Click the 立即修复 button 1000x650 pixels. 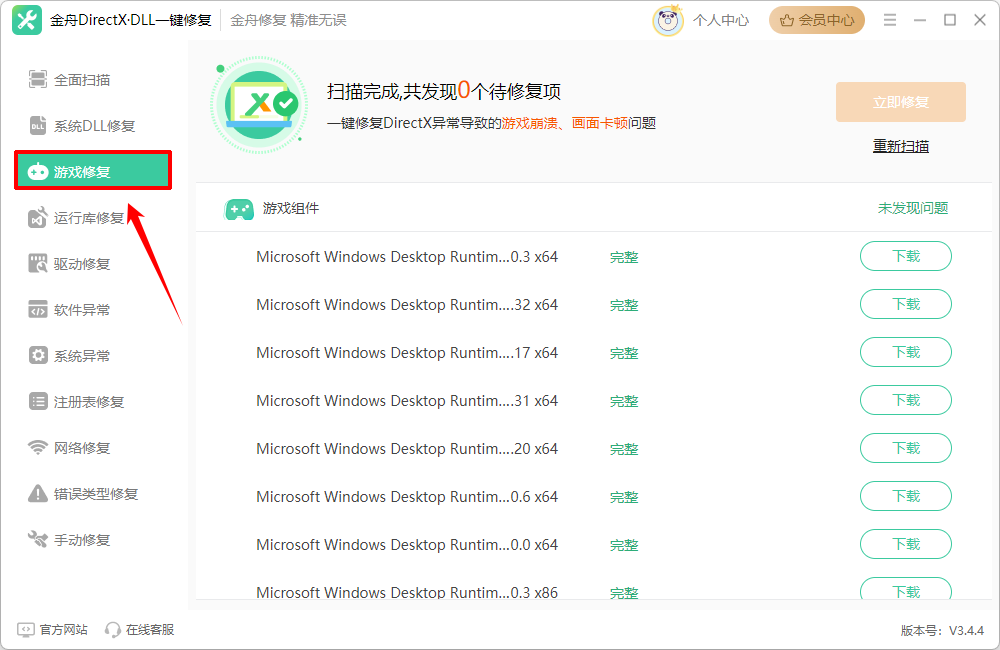[x=901, y=102]
